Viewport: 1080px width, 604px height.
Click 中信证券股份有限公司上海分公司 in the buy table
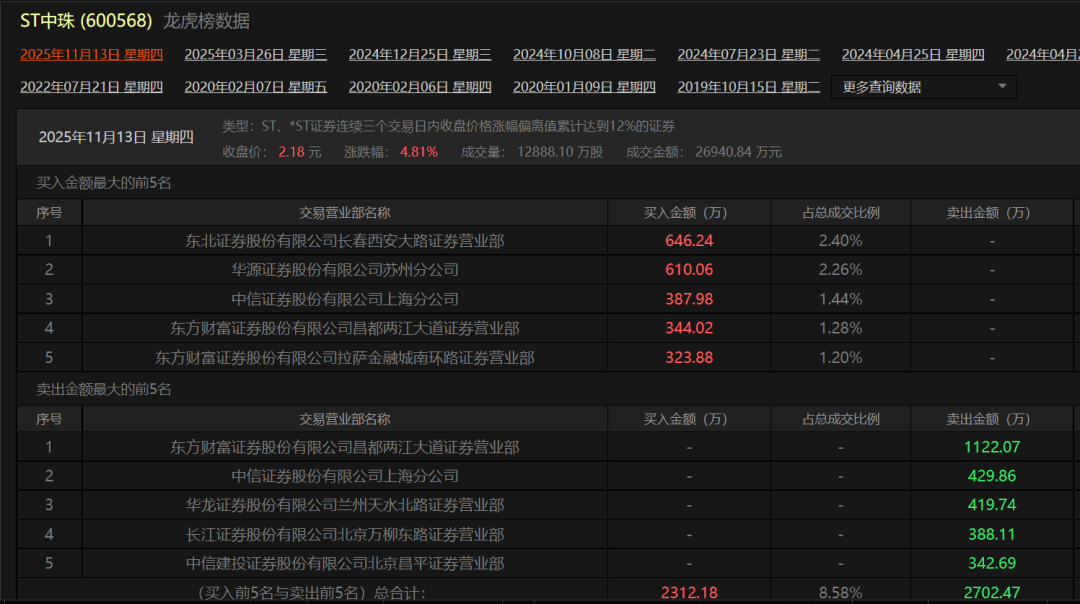344,300
